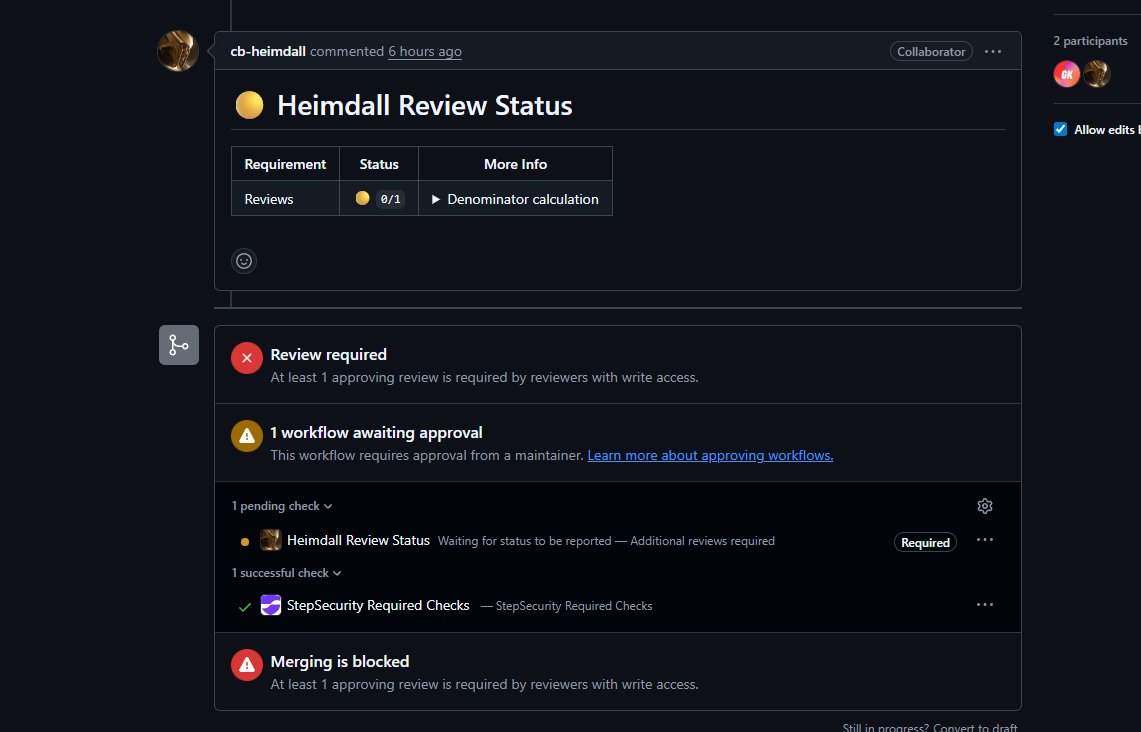
Task: Click the Merging is blocked alert icon
Action: 247,665
